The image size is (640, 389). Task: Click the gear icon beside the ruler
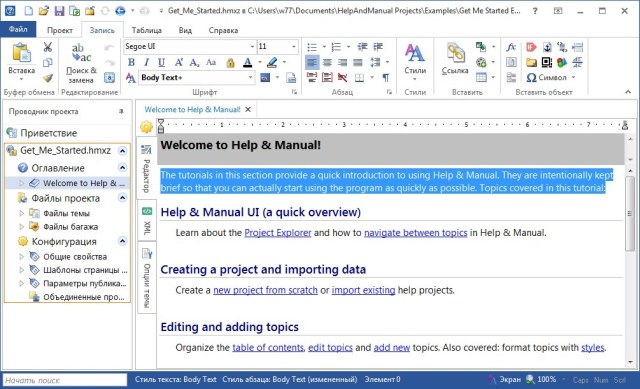point(146,127)
